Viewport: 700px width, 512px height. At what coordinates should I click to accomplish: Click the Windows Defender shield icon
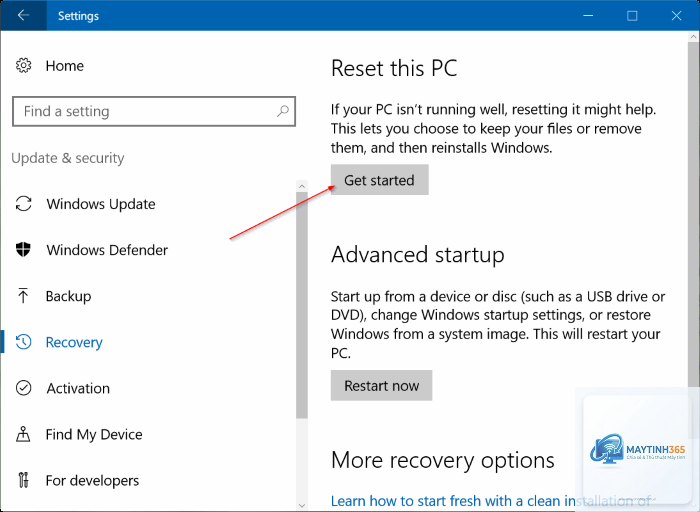(x=23, y=250)
